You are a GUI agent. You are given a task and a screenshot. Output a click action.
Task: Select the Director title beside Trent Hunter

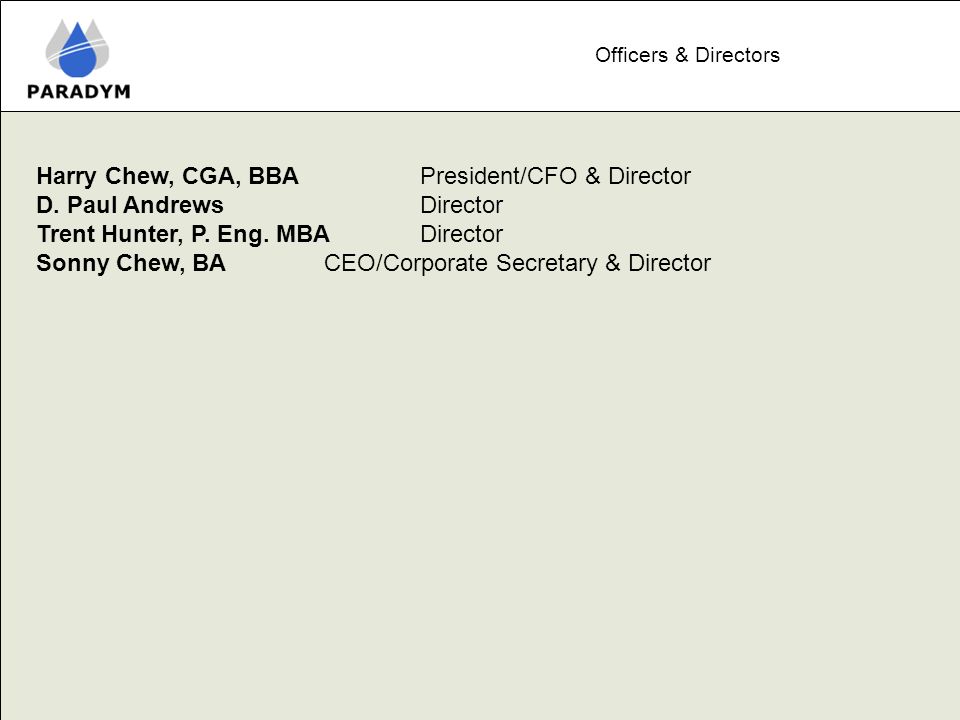click(x=462, y=234)
